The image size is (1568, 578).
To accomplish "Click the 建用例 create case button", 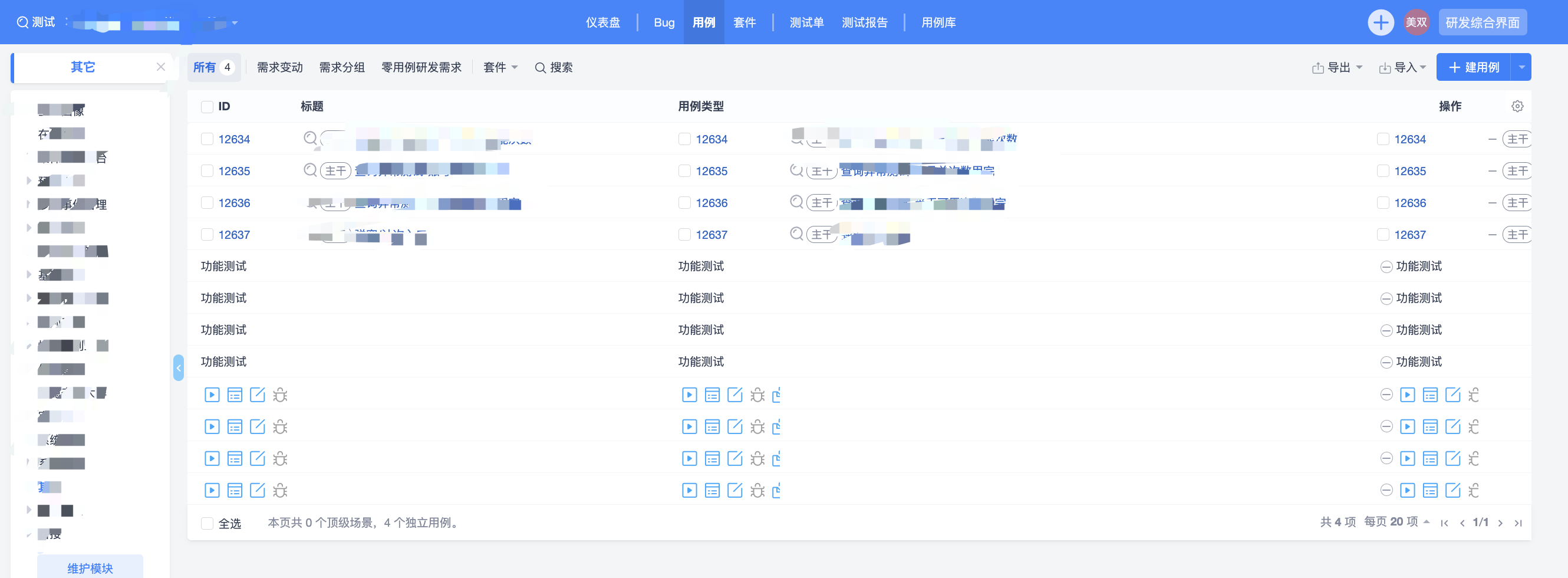I will (1474, 67).
